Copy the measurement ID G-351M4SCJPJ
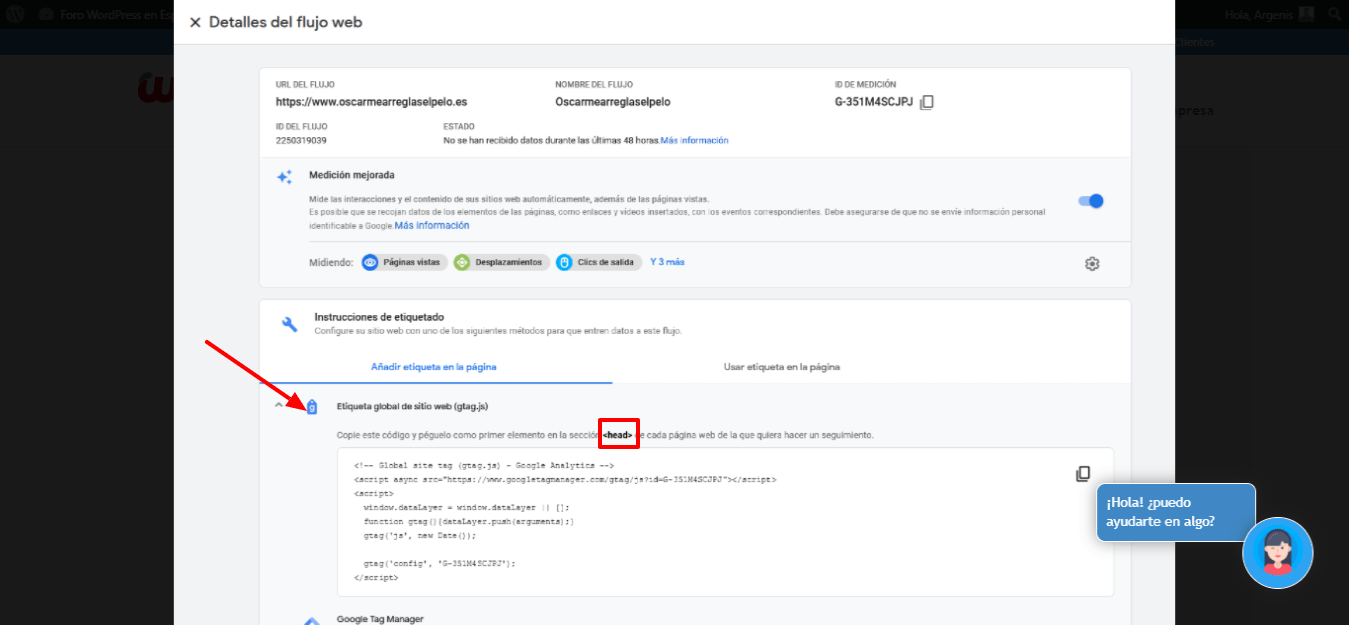1349x625 pixels. [x=927, y=102]
